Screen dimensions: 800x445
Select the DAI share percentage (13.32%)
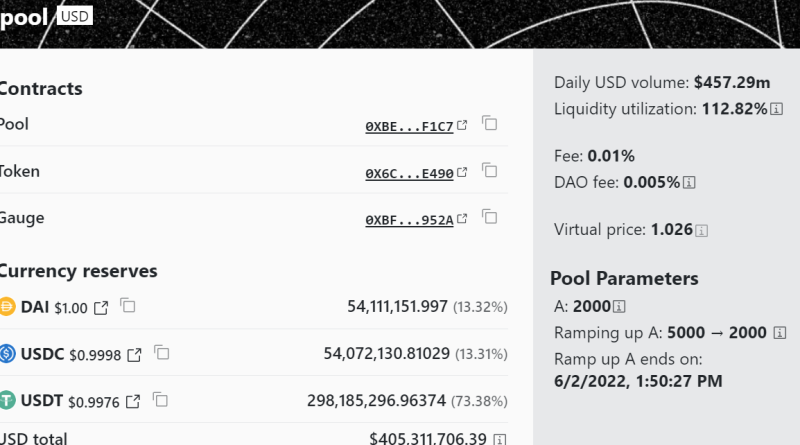pos(480,307)
